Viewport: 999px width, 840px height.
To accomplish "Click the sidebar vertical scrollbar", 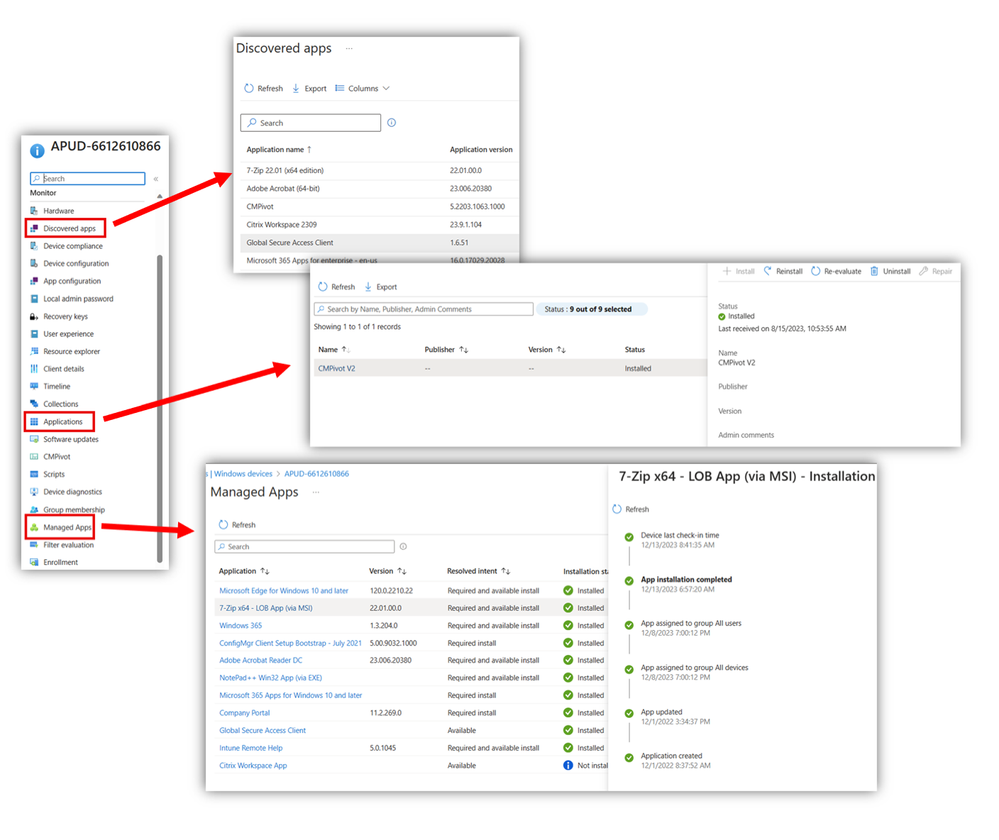I will pyautogui.click(x=159, y=408).
